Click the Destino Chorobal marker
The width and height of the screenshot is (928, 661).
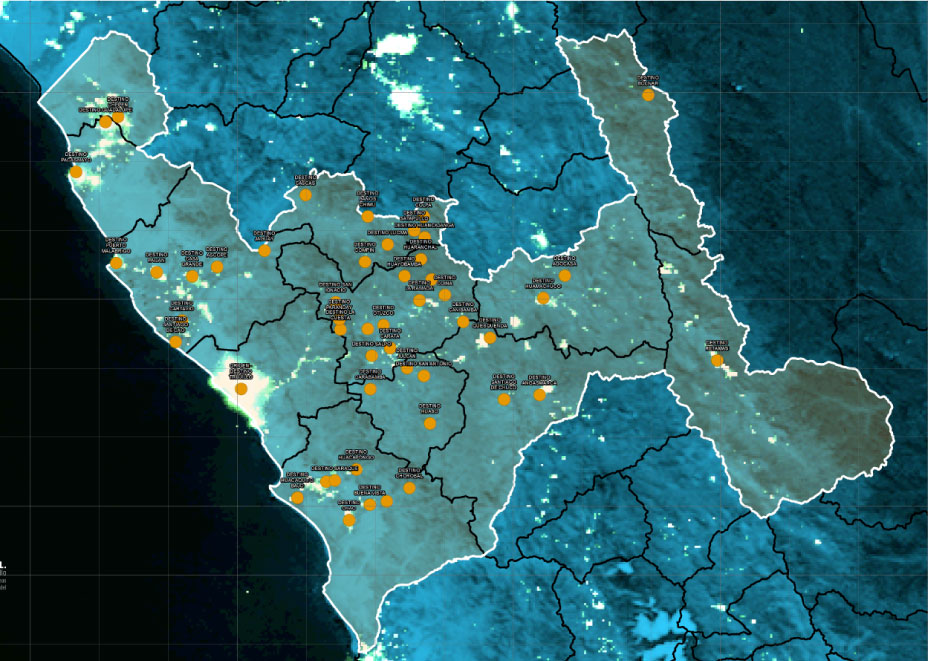click(409, 487)
